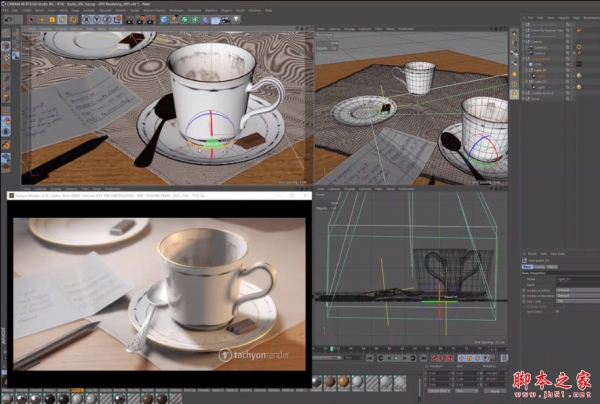600x404 pixels.
Task: Open the green generators icon
Action: coord(185,19)
